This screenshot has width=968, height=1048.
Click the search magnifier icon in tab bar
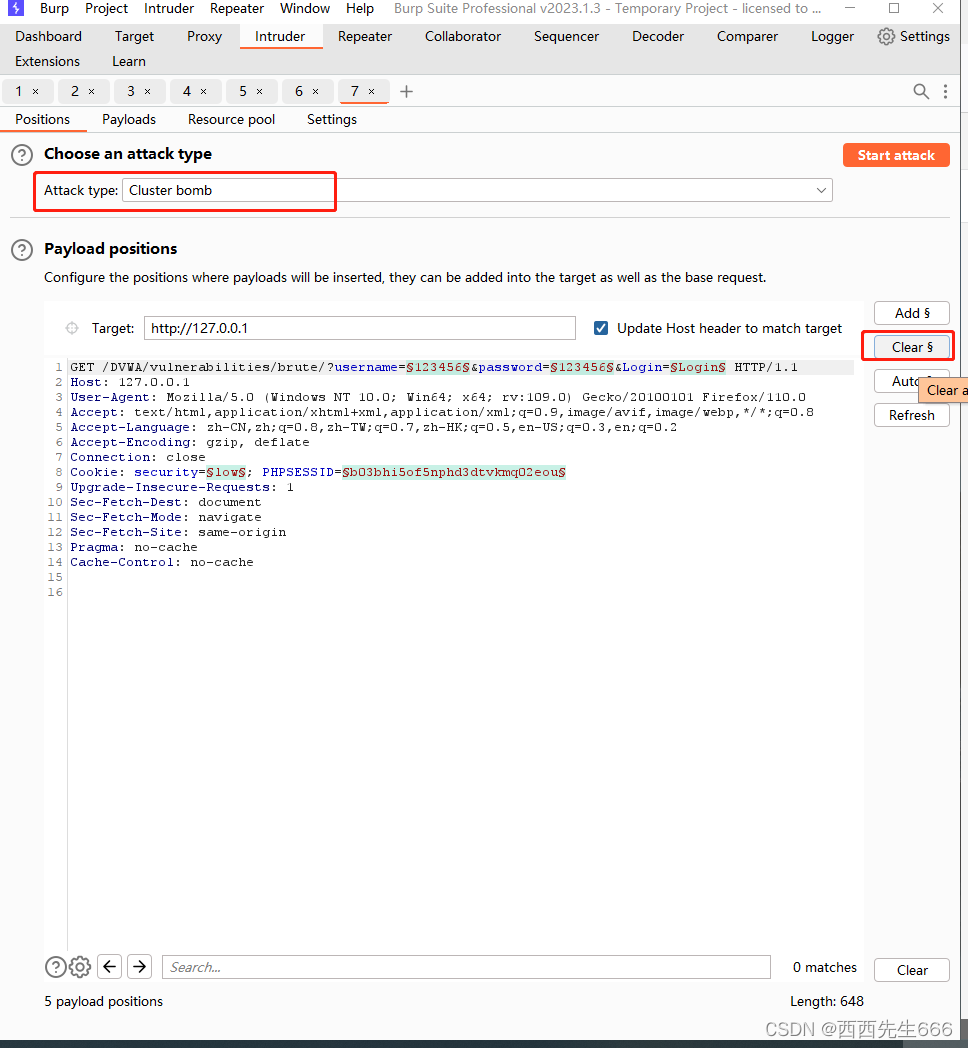click(921, 91)
